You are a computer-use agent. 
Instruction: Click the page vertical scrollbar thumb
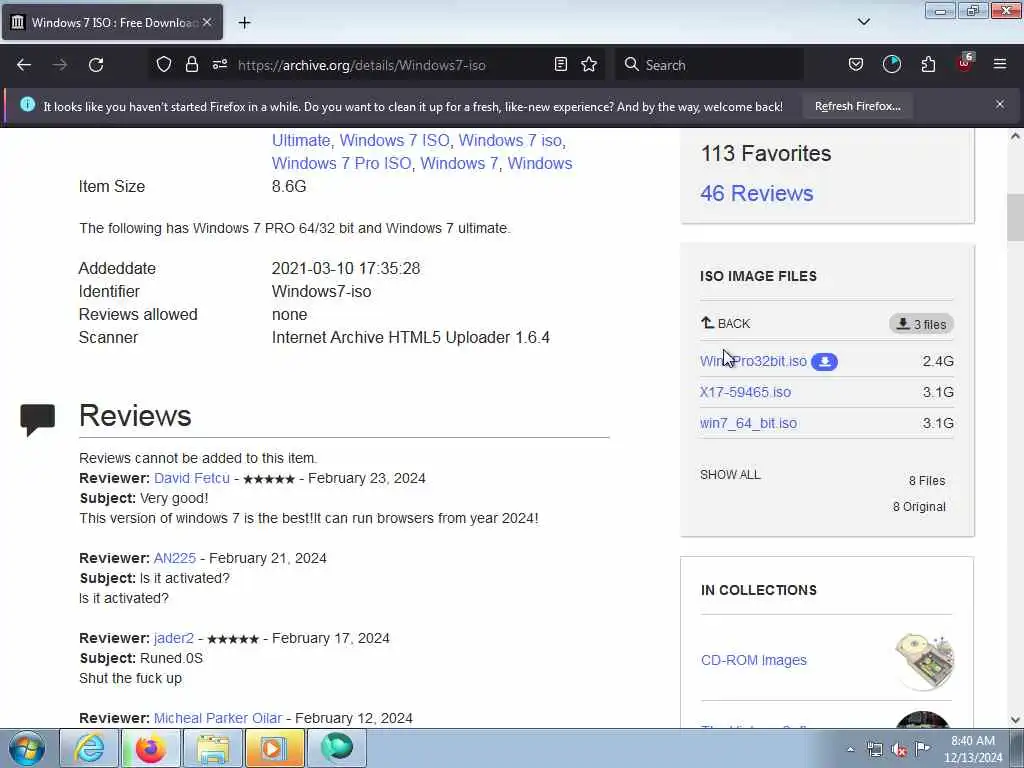click(x=1015, y=217)
